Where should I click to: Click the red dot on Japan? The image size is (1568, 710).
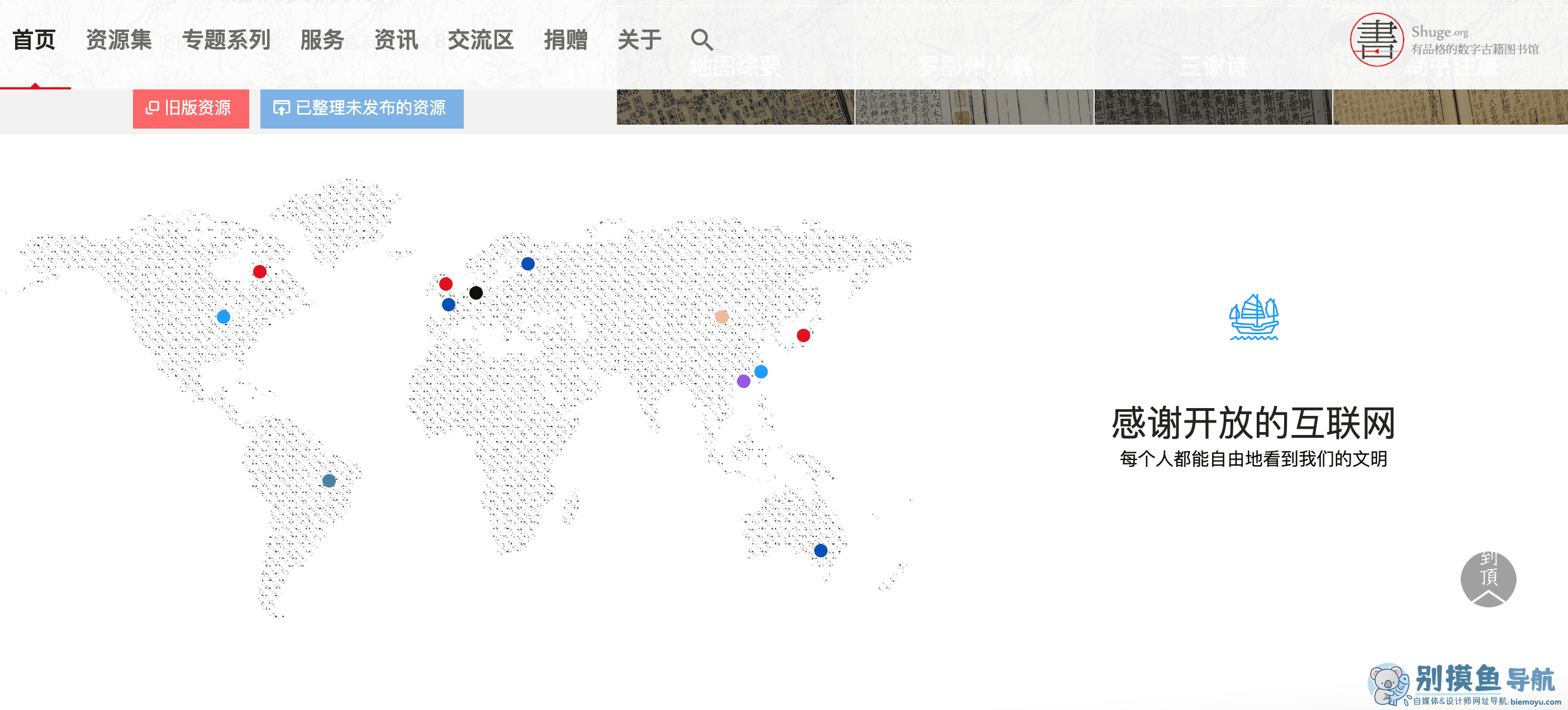[803, 335]
